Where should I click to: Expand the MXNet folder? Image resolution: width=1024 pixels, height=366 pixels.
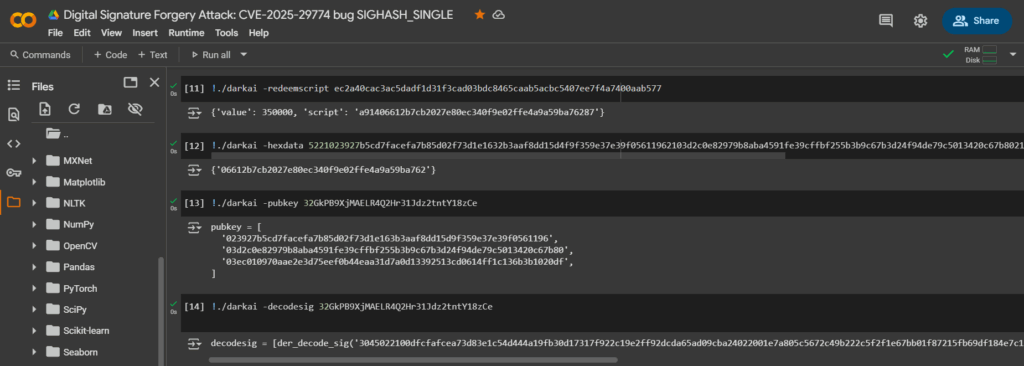coord(34,161)
